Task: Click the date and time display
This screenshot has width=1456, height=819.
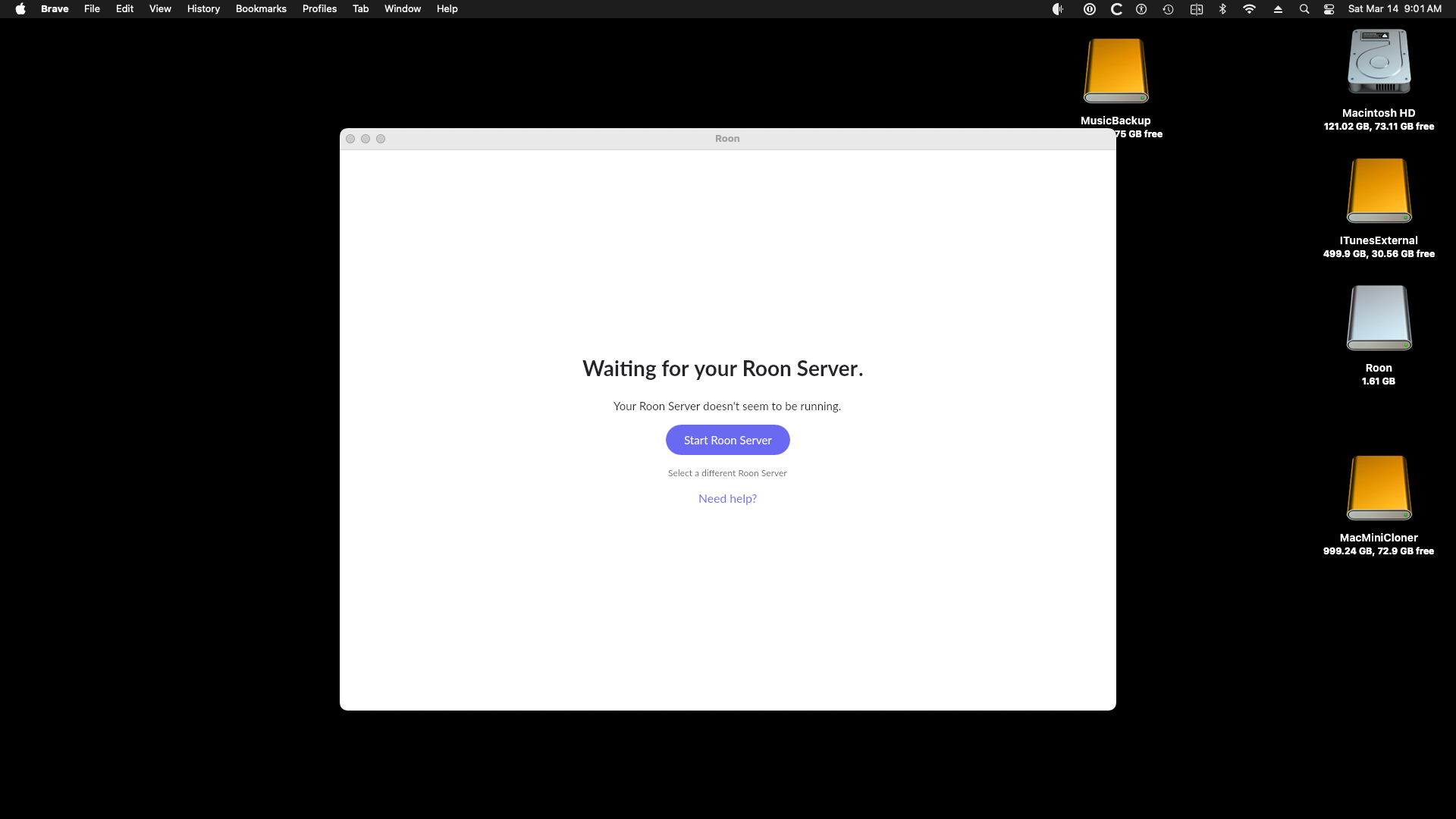Action: coord(1394,9)
